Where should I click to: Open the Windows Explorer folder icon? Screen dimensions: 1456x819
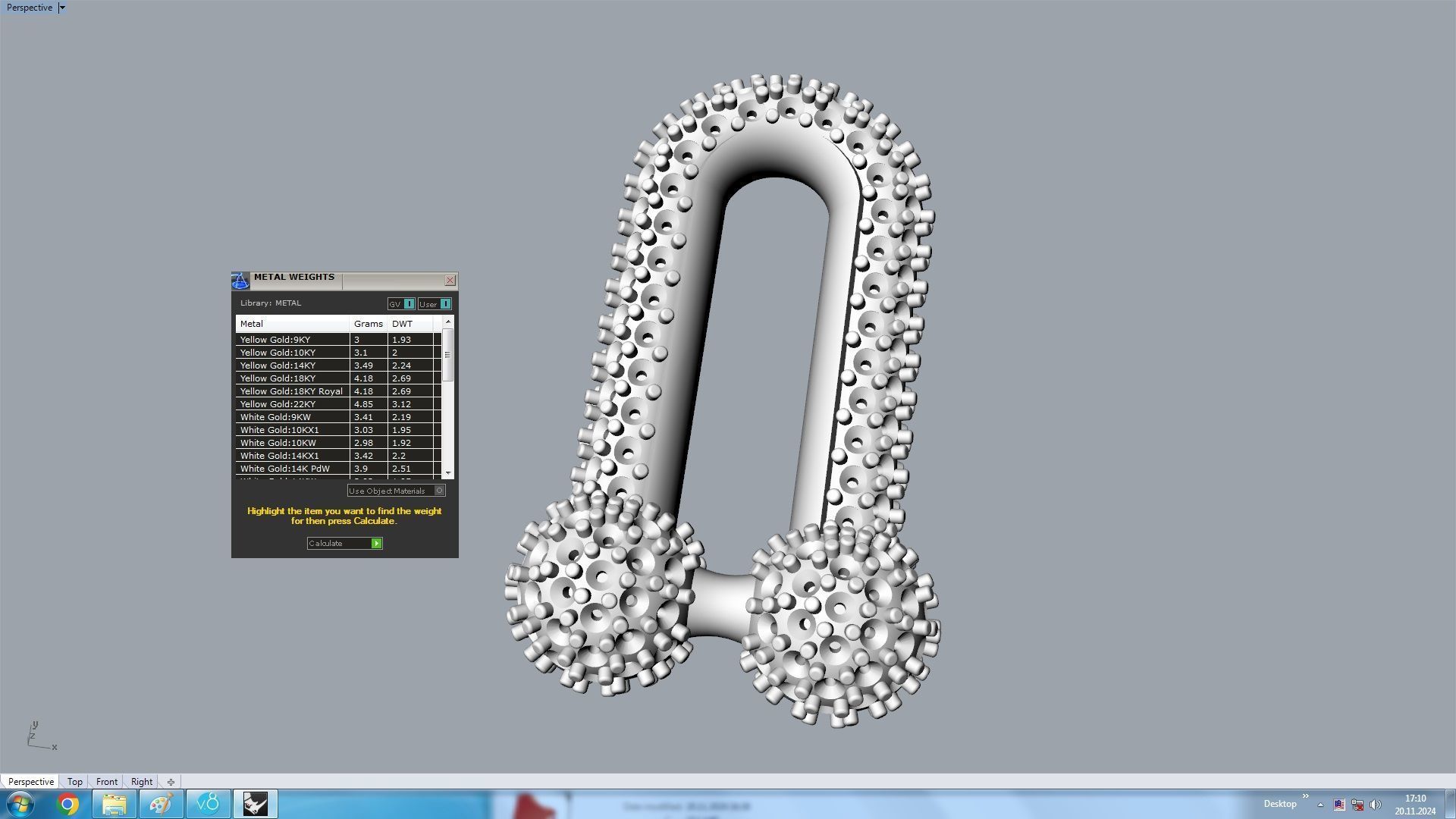tap(115, 804)
